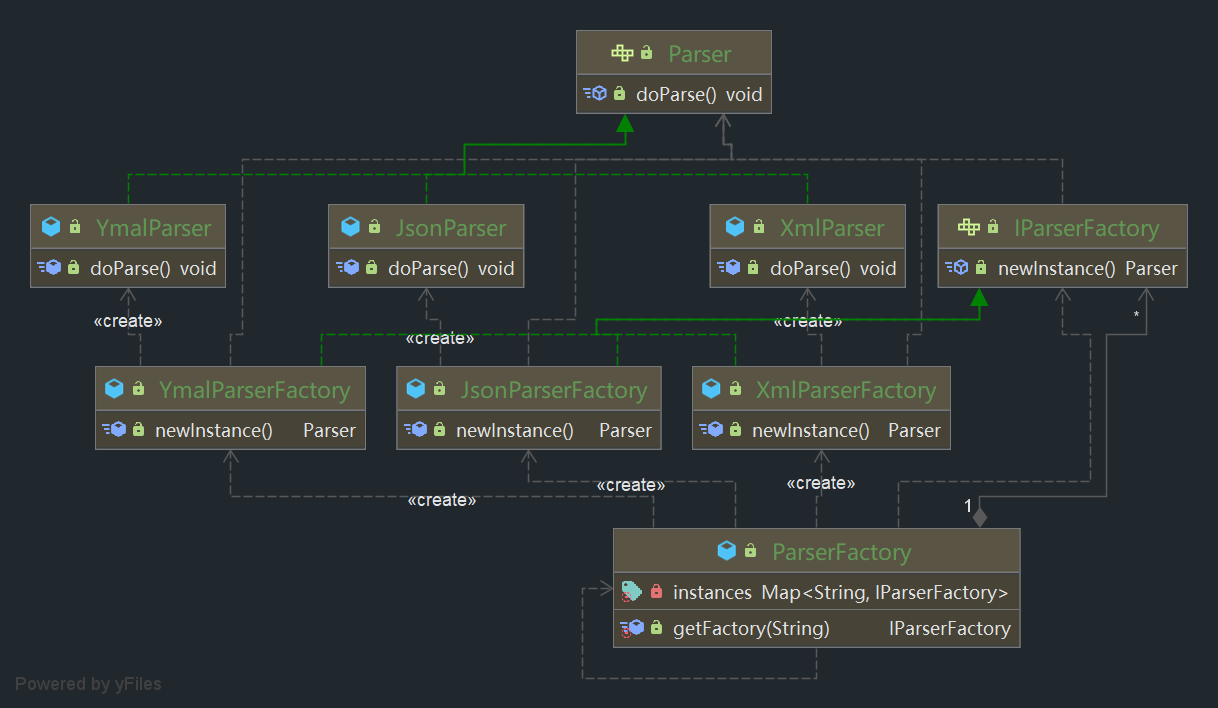
Task: Click the JsonParser class icon
Action: pyautogui.click(x=350, y=228)
